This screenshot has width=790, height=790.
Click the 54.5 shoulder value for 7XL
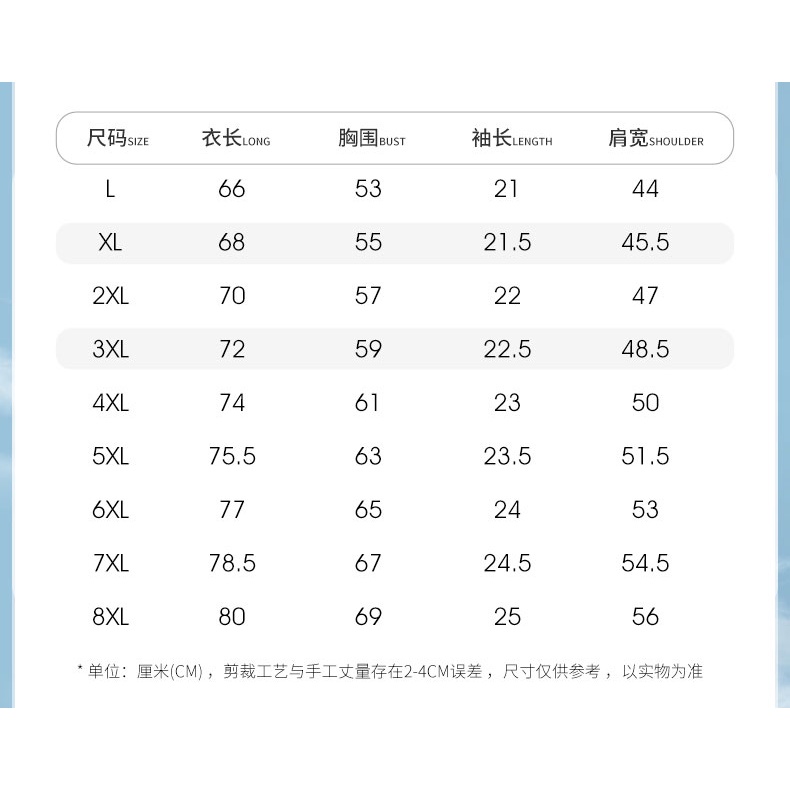click(645, 563)
